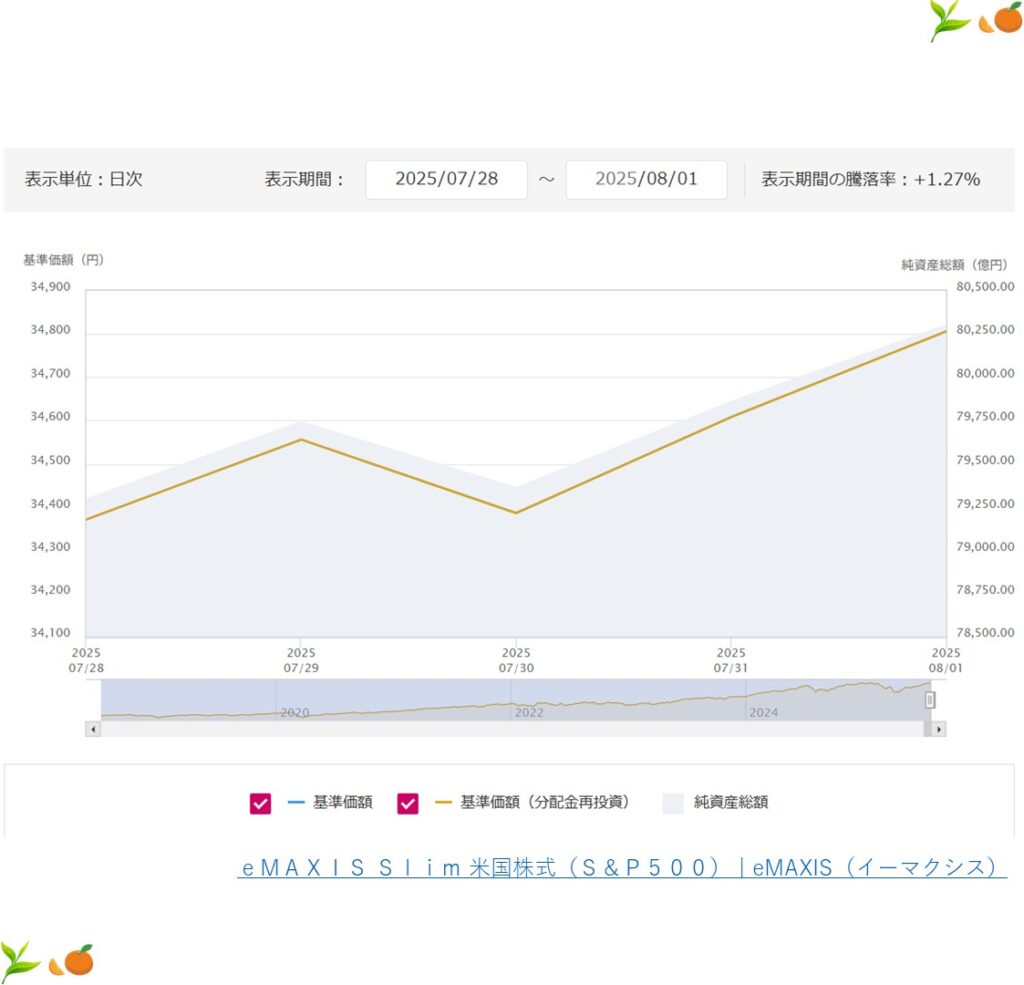Click the 表示期間の騰落率：+1.27% text
Image resolution: width=1024 pixels, height=985 pixels.
click(x=871, y=179)
